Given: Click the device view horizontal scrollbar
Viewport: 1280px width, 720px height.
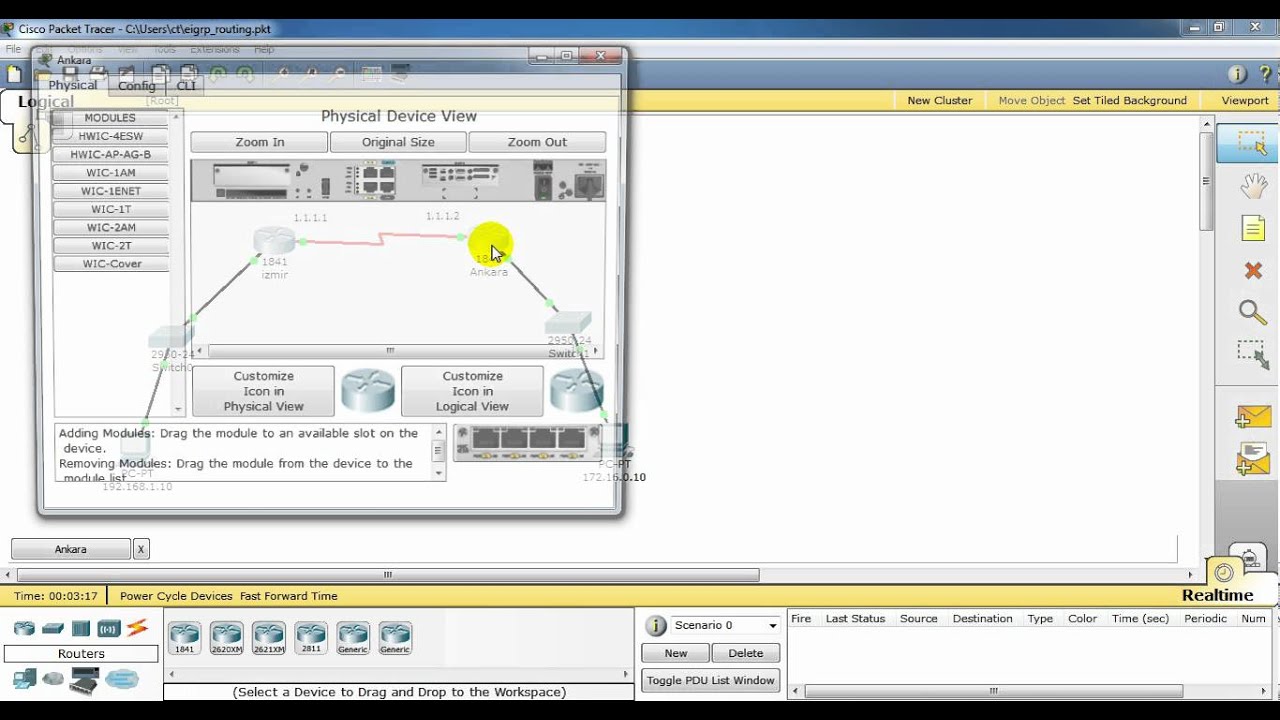Looking at the screenshot, I should 390,351.
